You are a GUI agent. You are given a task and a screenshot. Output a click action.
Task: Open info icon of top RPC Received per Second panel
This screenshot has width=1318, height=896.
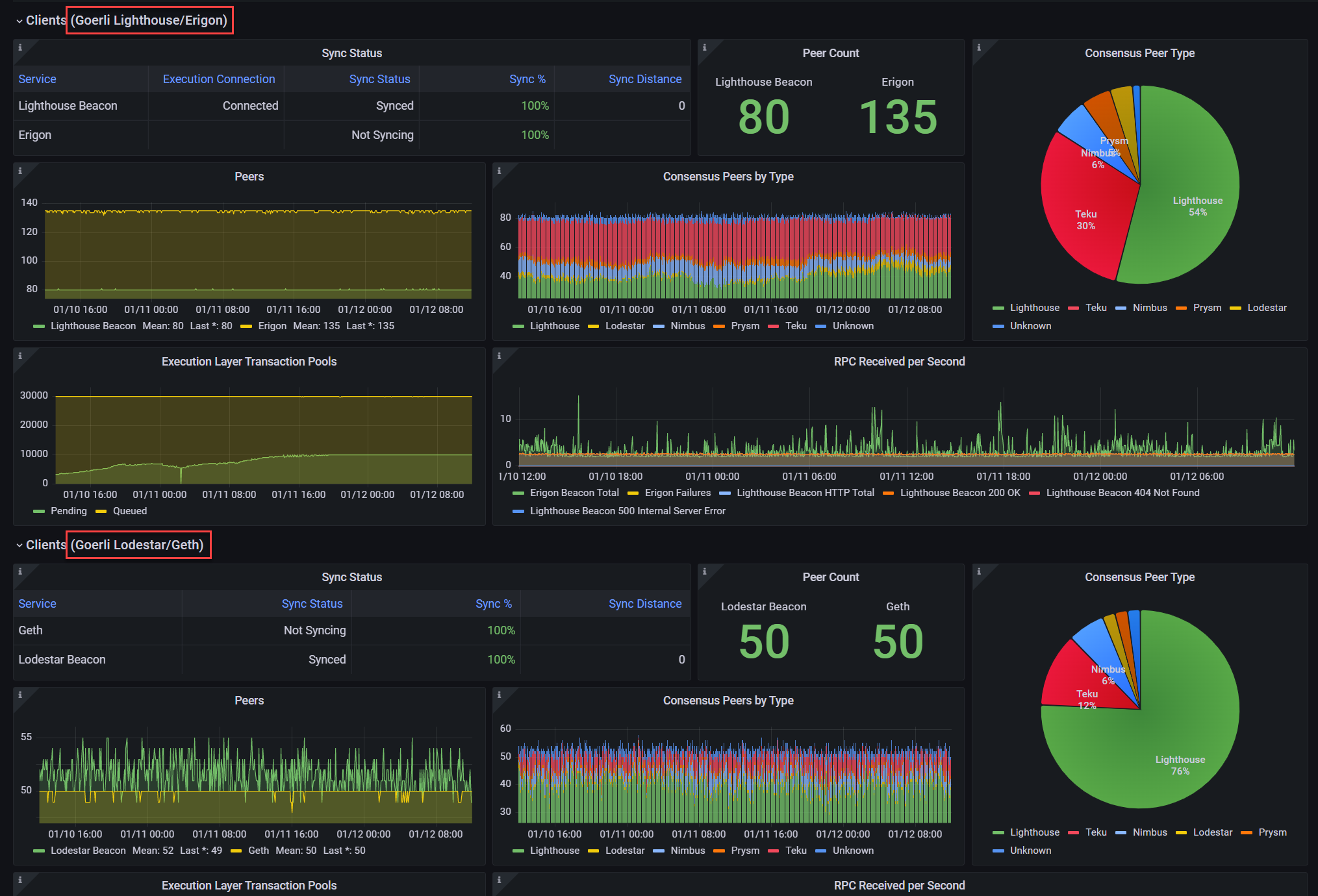click(x=500, y=356)
